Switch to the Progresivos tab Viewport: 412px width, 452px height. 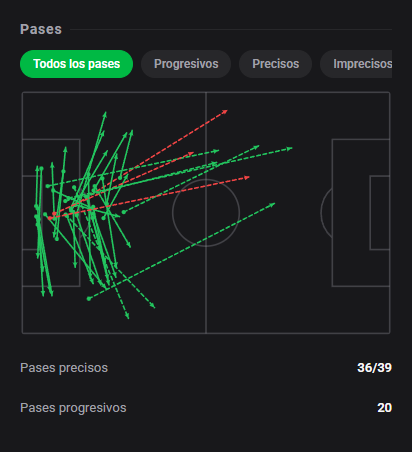186,64
